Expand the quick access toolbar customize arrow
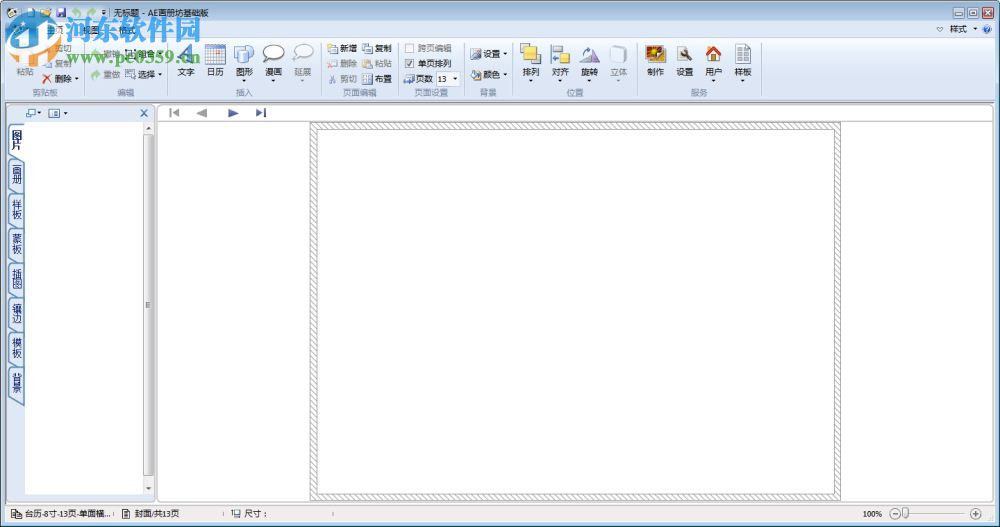The height and width of the screenshot is (527, 1000). 103,13
